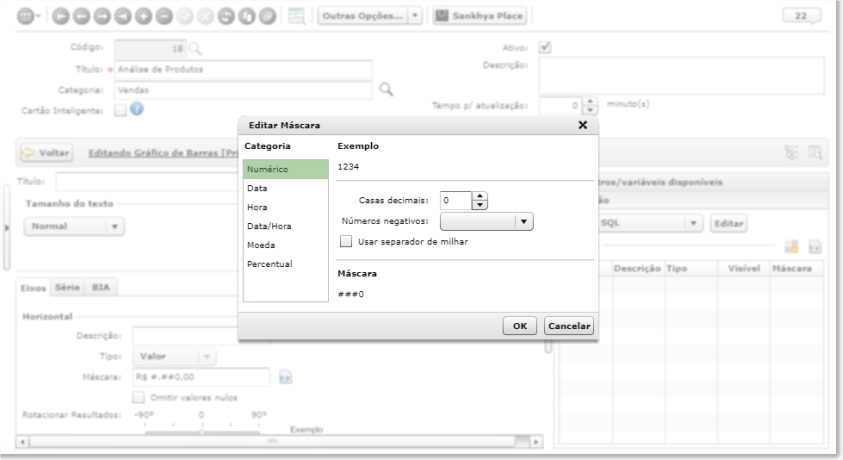Switch to the Série tab
Viewport: 843px width, 460px height.
point(67,288)
